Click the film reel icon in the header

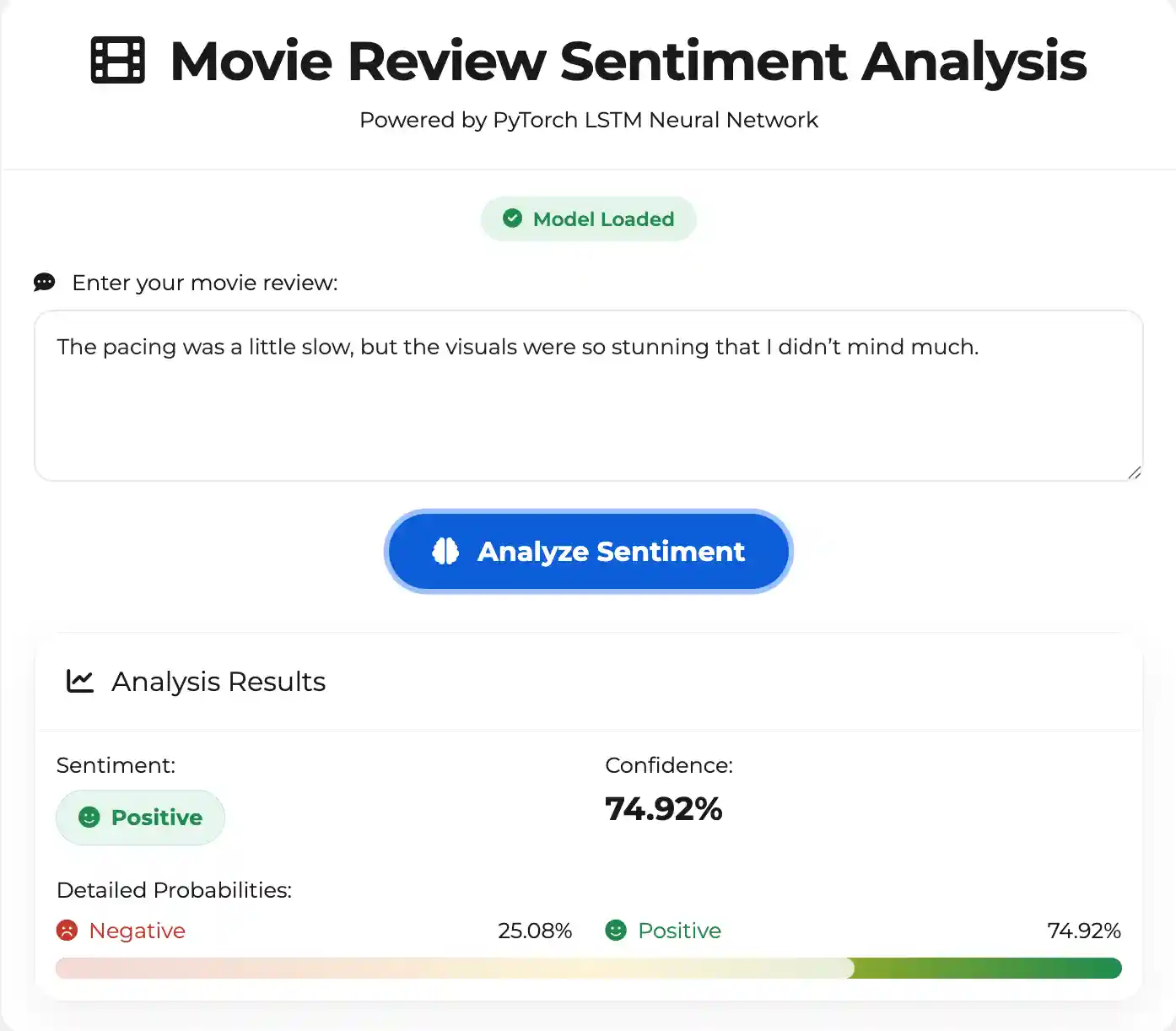tap(117, 60)
